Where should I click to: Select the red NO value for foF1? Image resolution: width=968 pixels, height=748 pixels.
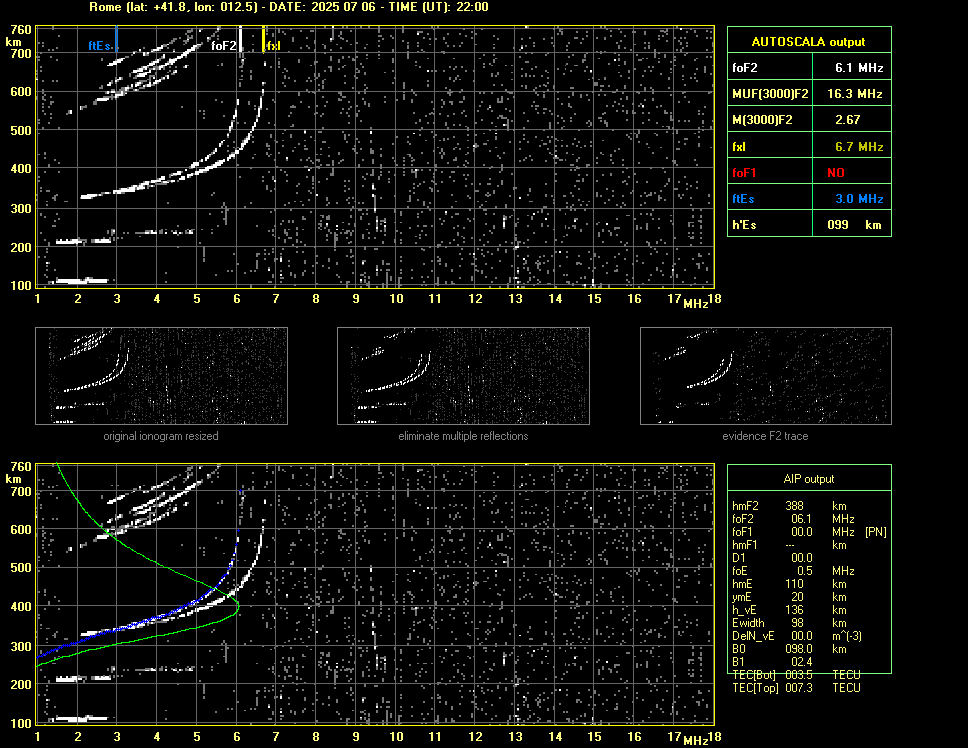(x=836, y=173)
